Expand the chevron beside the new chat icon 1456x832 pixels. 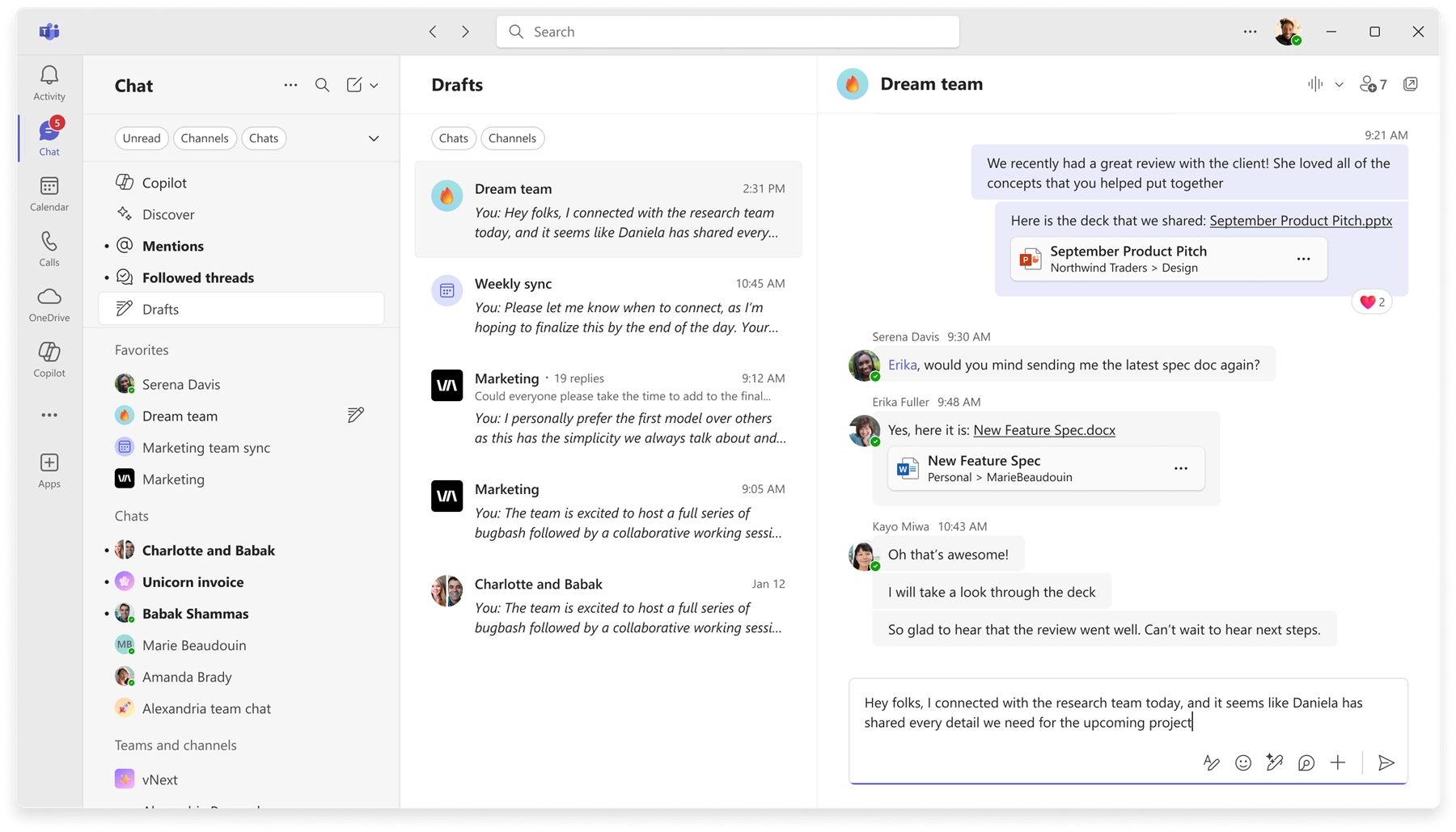[x=375, y=85]
